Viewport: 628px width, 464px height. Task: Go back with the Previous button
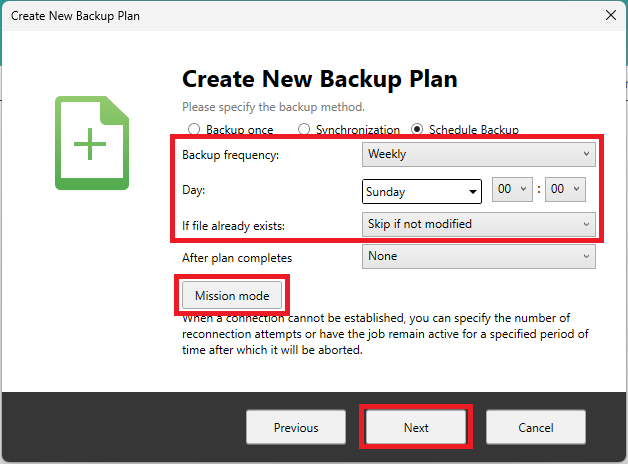[296, 427]
